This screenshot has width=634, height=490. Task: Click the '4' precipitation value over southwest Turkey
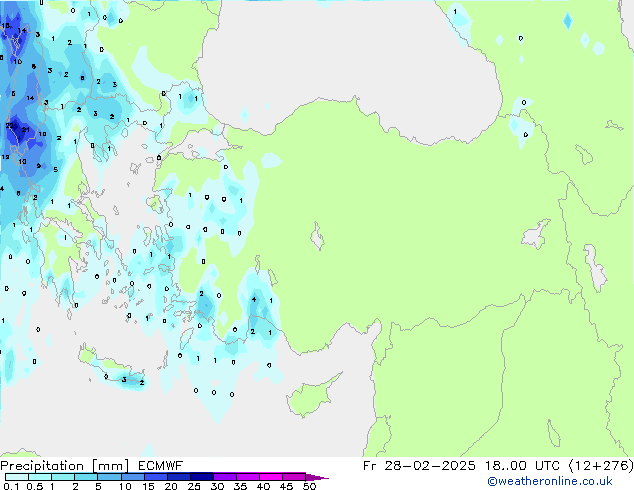(254, 300)
